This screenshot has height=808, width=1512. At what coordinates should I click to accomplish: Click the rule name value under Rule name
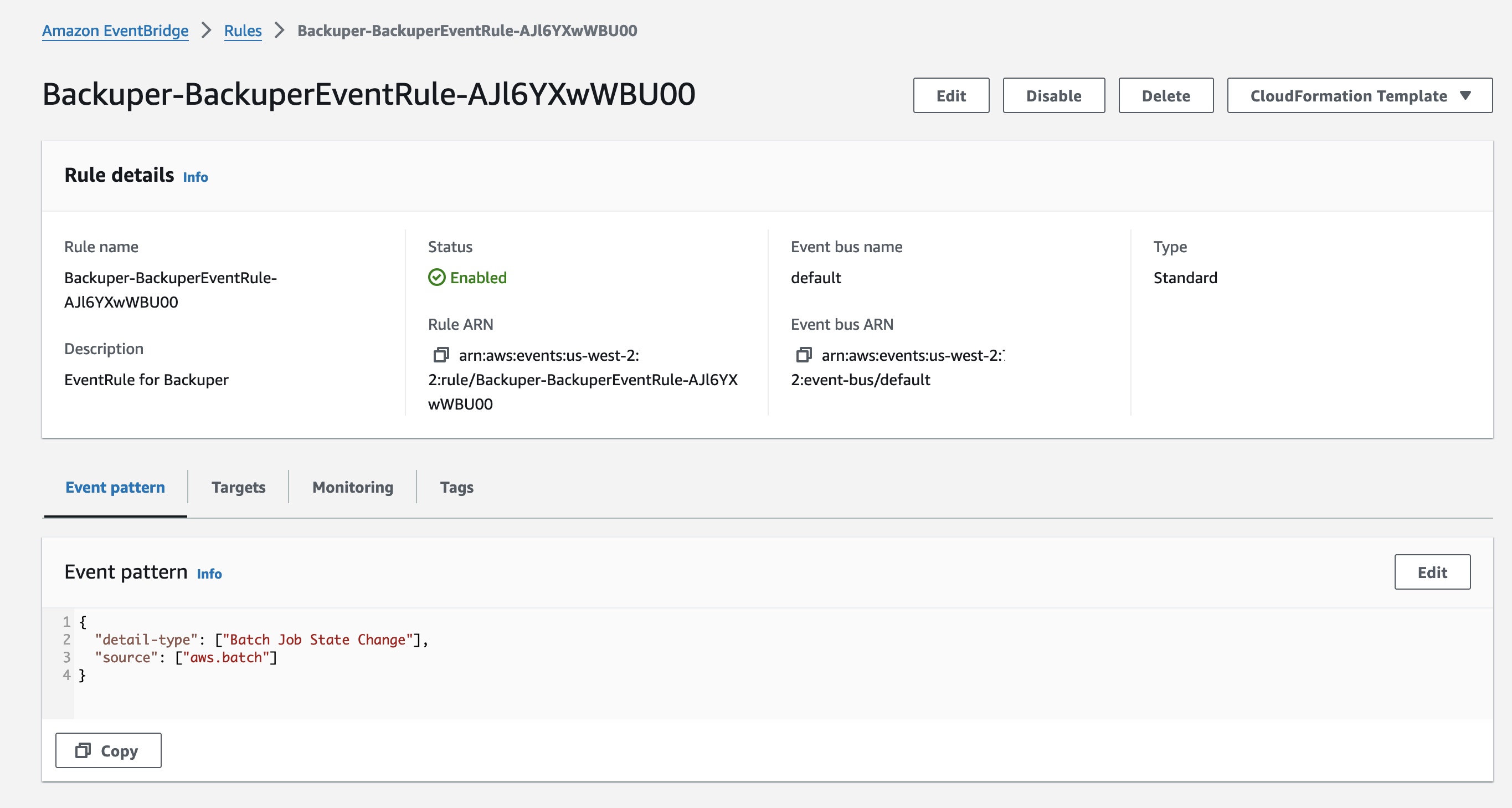(x=170, y=290)
